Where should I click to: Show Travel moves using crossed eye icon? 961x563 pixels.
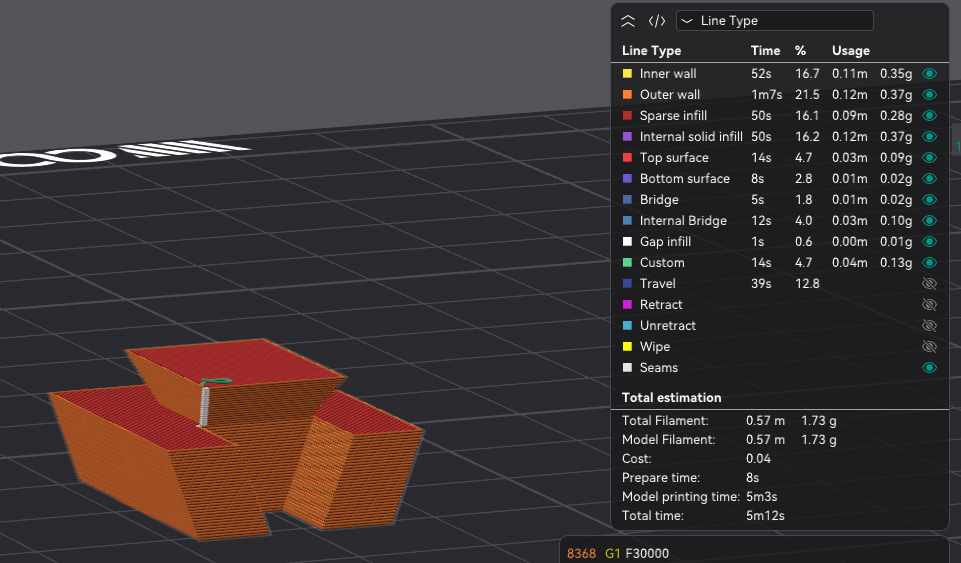pyautogui.click(x=929, y=284)
